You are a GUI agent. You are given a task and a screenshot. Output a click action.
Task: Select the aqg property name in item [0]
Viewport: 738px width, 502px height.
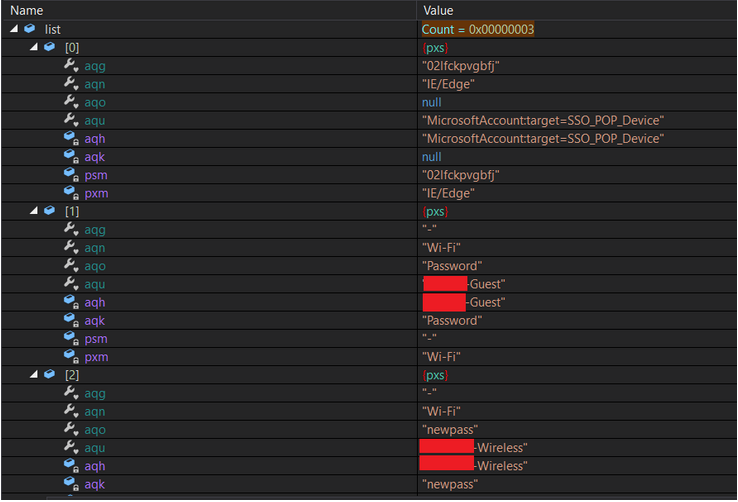coord(95,66)
